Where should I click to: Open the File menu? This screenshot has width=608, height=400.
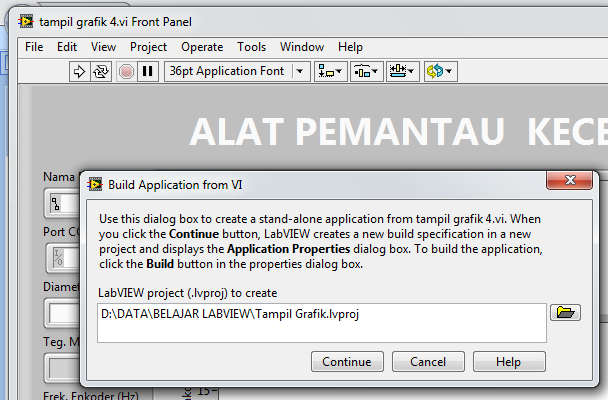pos(34,47)
